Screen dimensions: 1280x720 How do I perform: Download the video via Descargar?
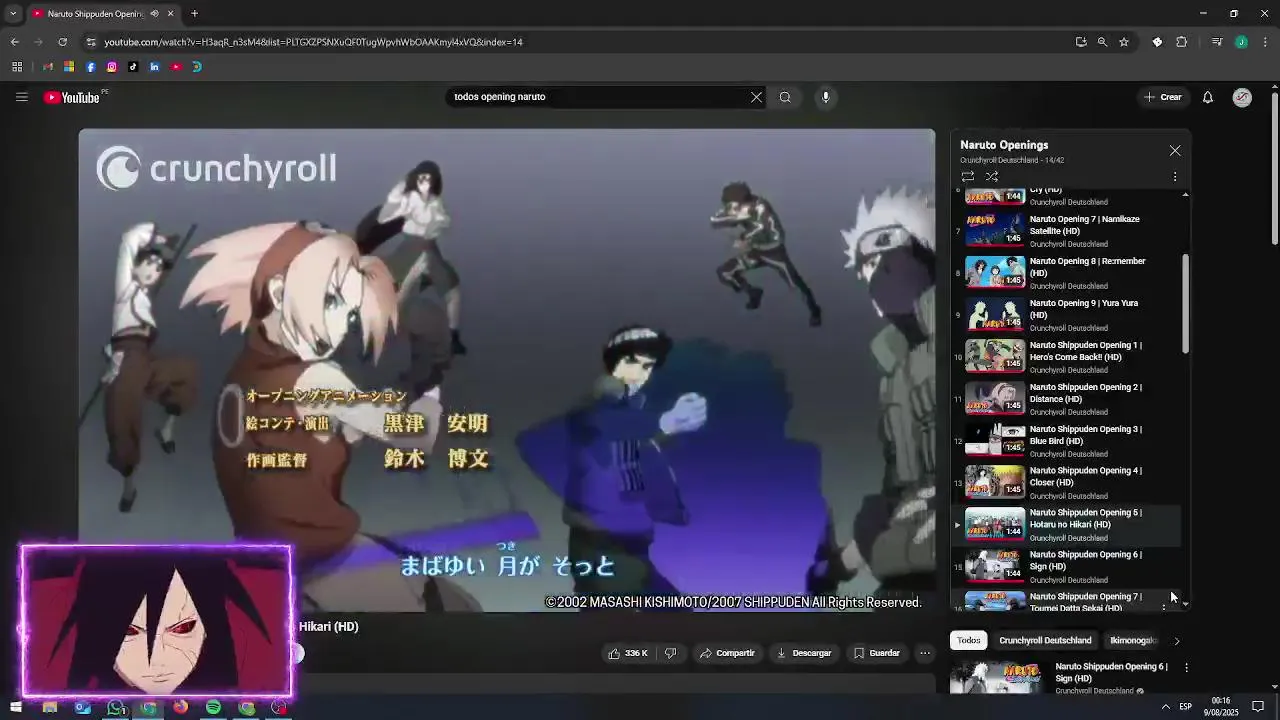point(804,653)
